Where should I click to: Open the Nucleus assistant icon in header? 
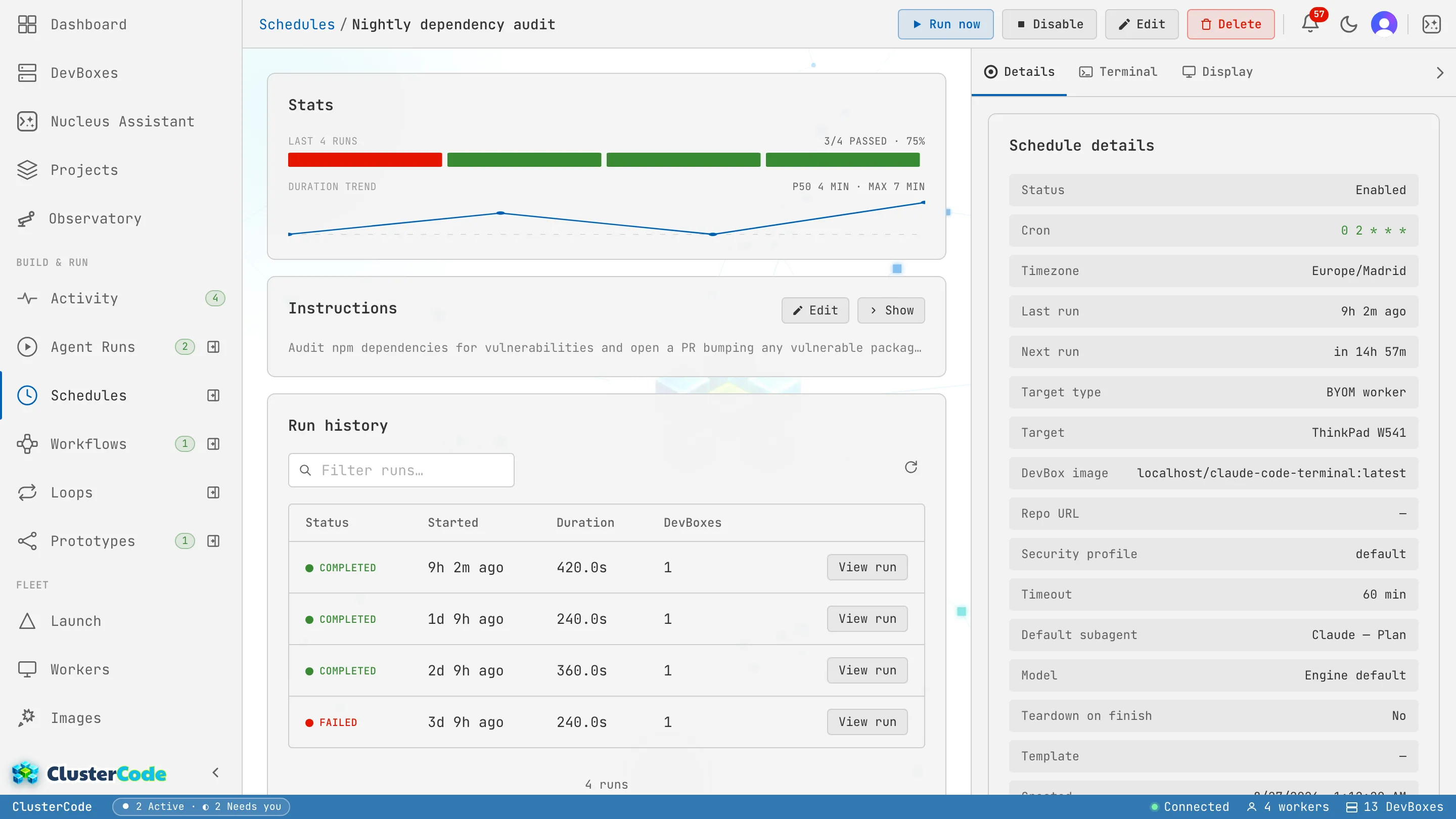(1432, 24)
